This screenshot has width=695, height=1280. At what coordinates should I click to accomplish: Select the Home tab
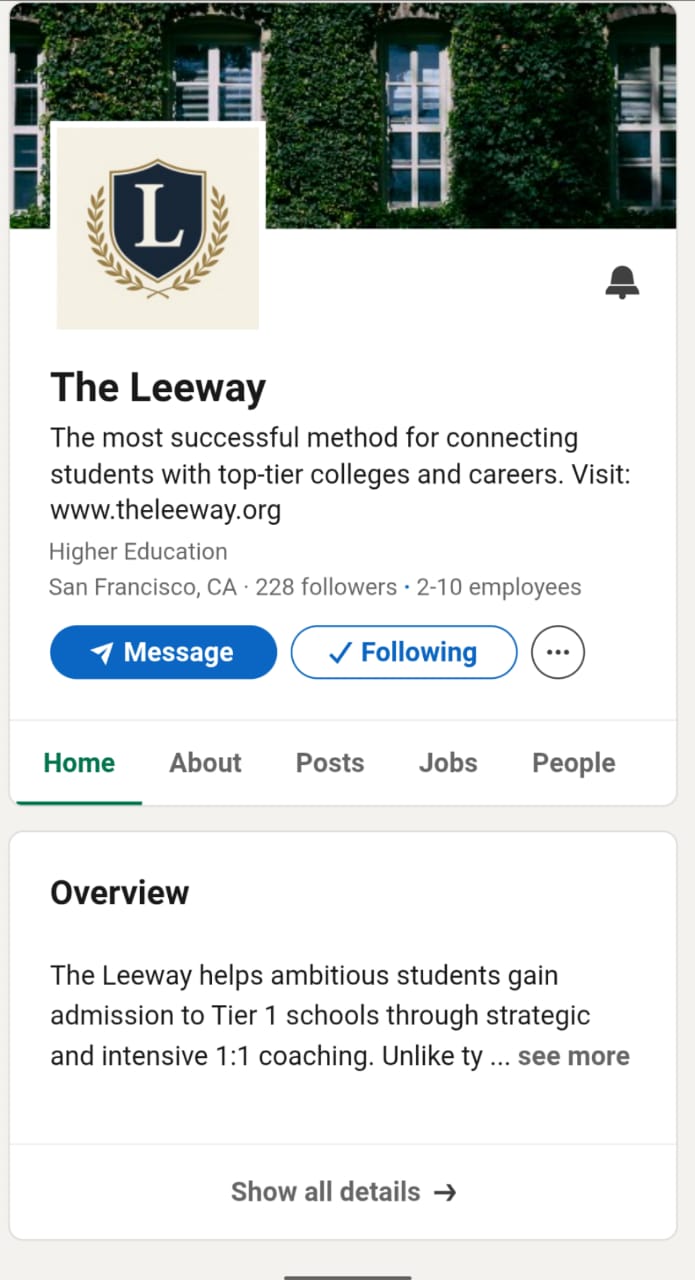click(79, 763)
